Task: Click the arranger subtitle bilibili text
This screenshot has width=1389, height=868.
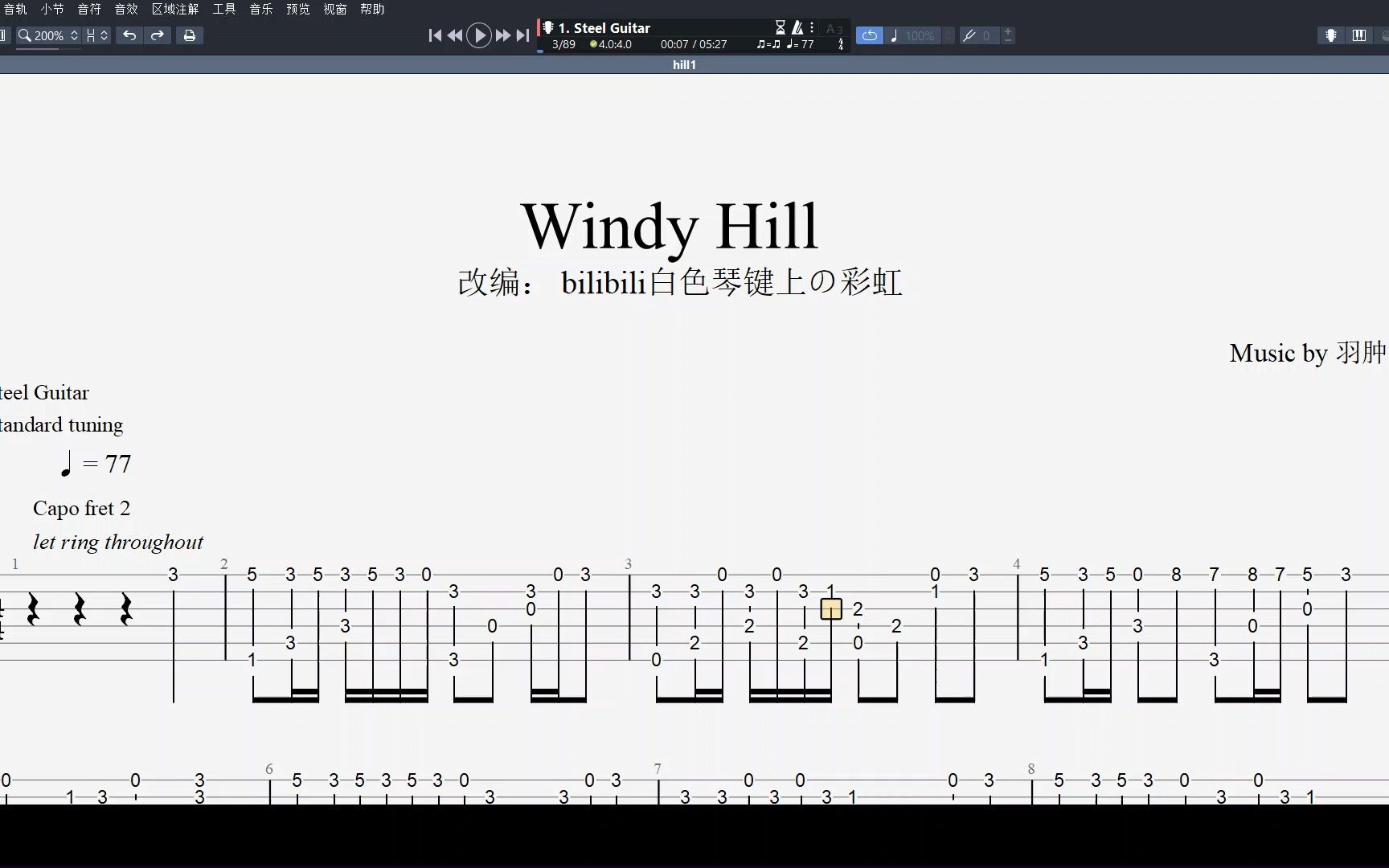Action: click(x=680, y=282)
